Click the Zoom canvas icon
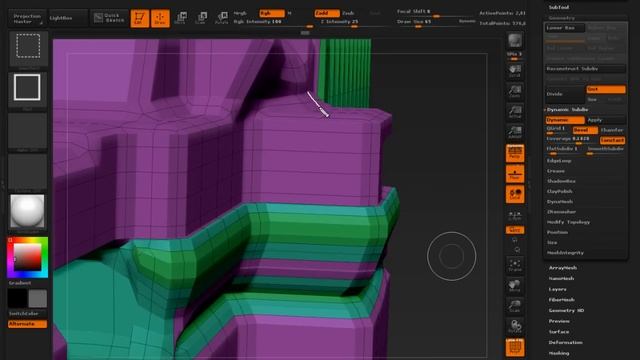This screenshot has width=640, height=360. pyautogui.click(x=515, y=91)
